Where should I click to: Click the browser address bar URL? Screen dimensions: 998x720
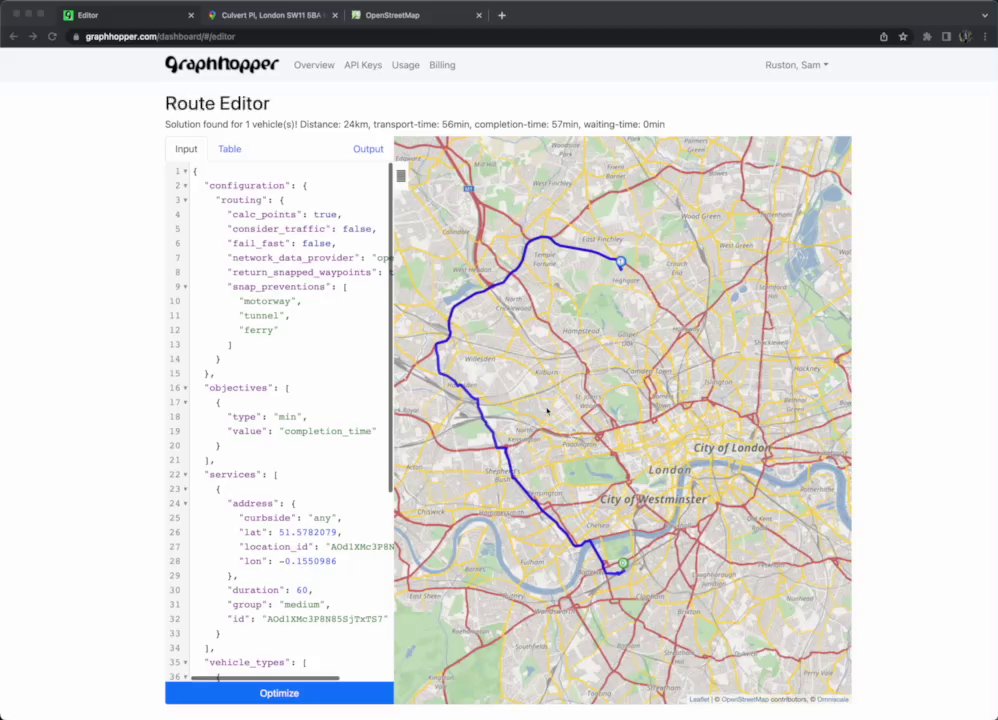click(x=160, y=37)
